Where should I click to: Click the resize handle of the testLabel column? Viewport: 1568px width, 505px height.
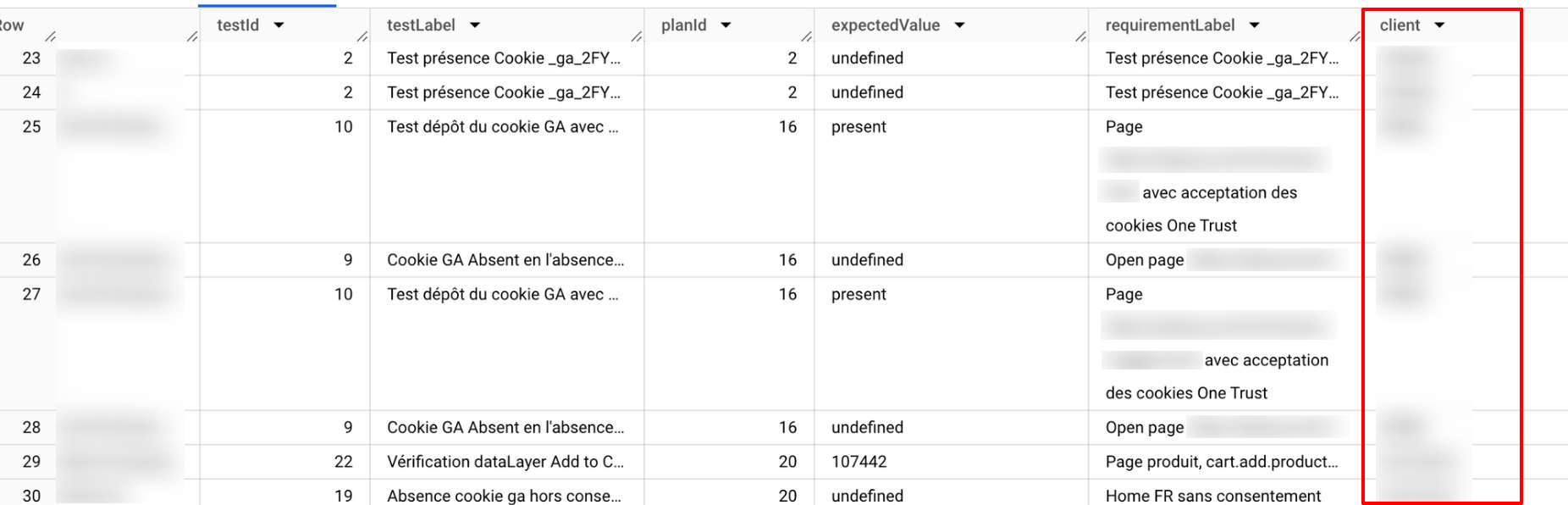[637, 36]
